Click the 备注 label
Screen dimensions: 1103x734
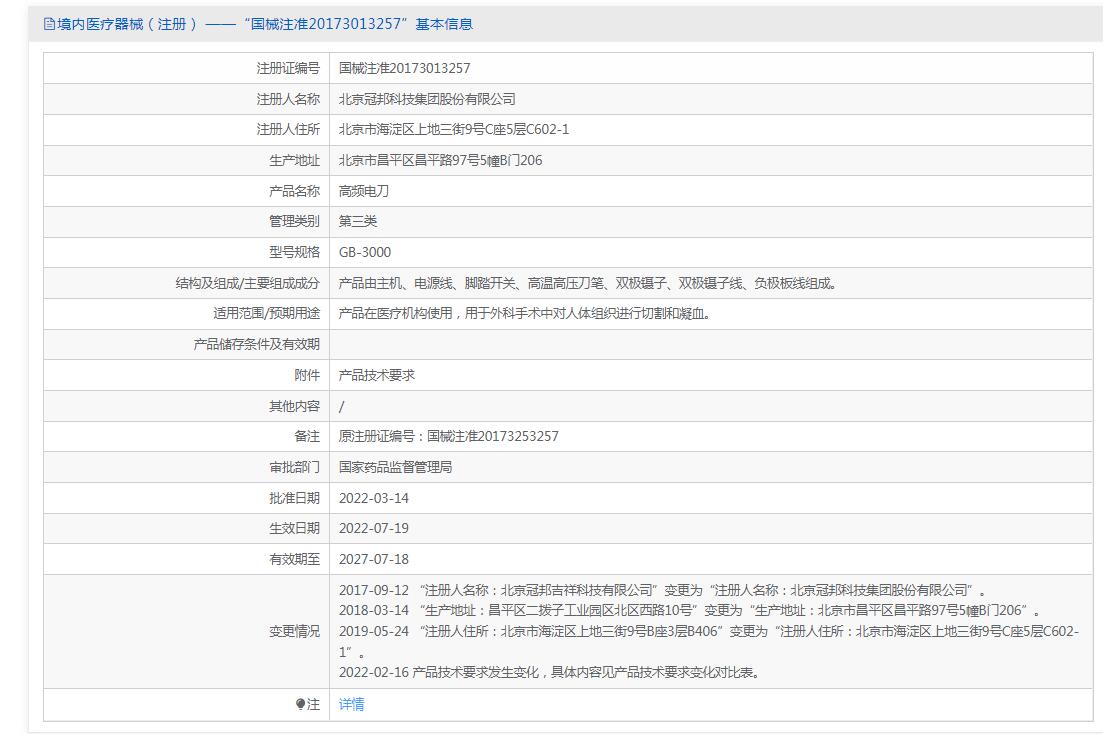tap(307, 436)
